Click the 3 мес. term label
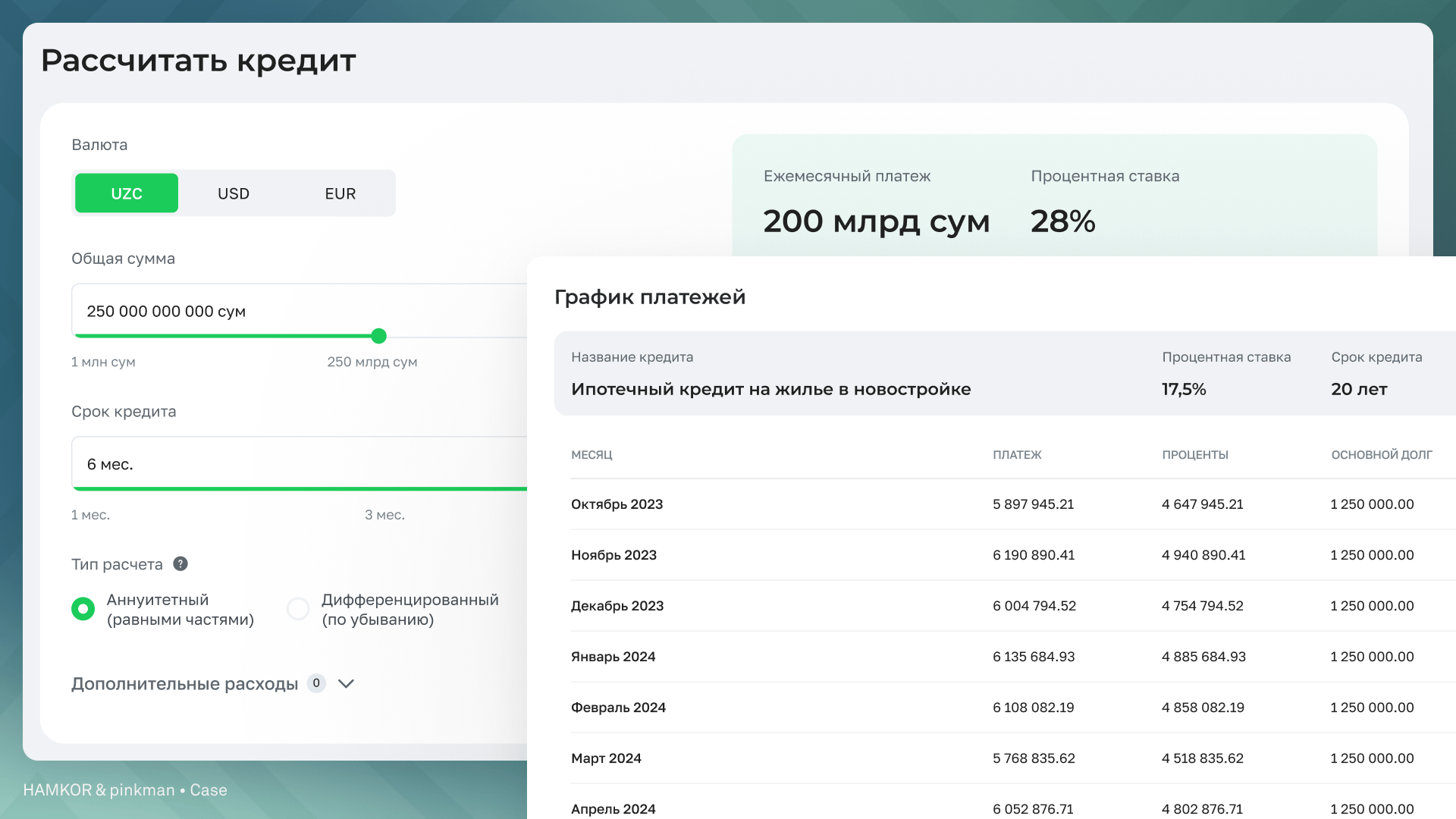Viewport: 1456px width, 819px height. [384, 515]
